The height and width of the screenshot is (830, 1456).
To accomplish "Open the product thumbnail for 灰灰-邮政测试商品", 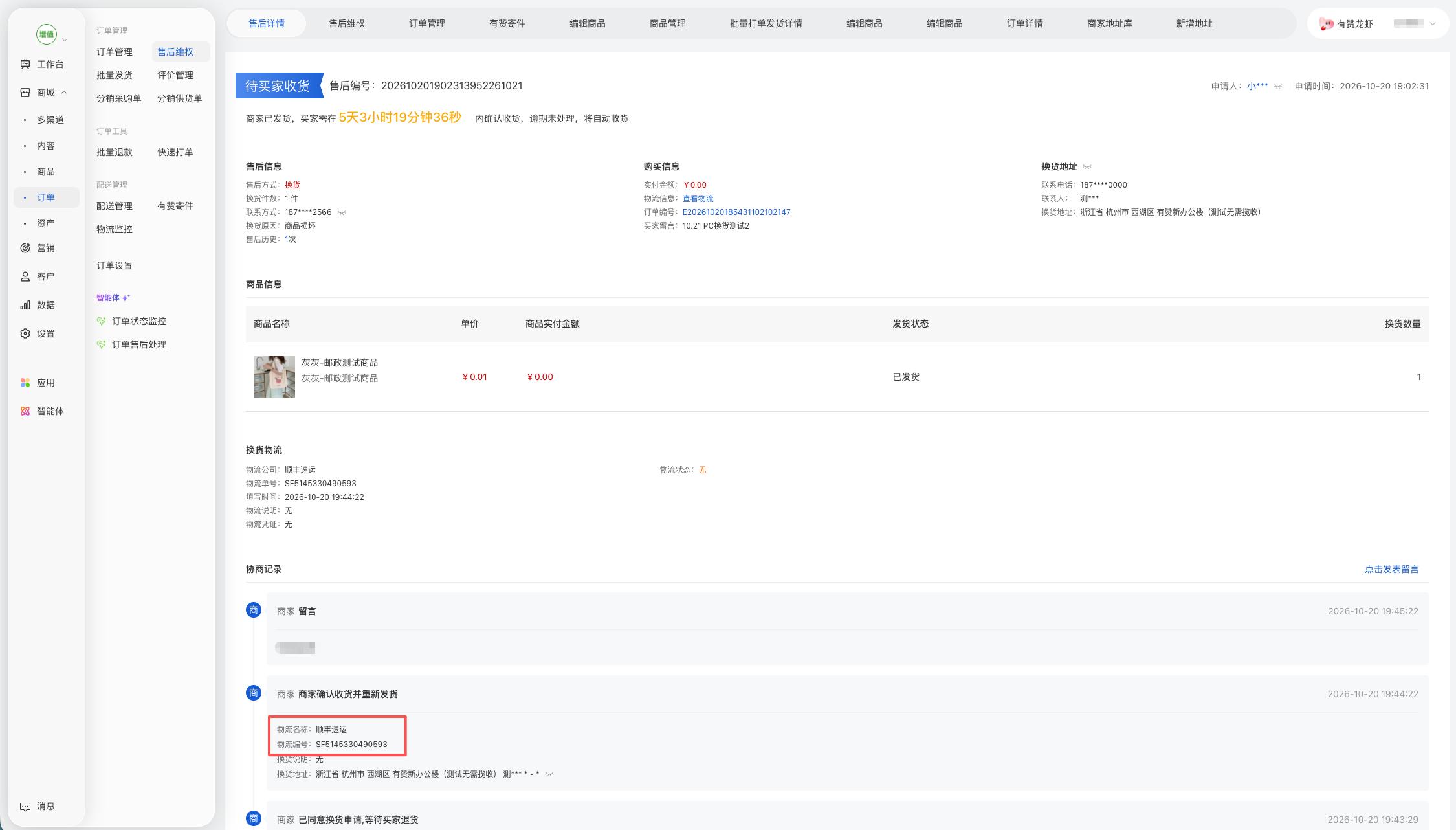I will 274,377.
